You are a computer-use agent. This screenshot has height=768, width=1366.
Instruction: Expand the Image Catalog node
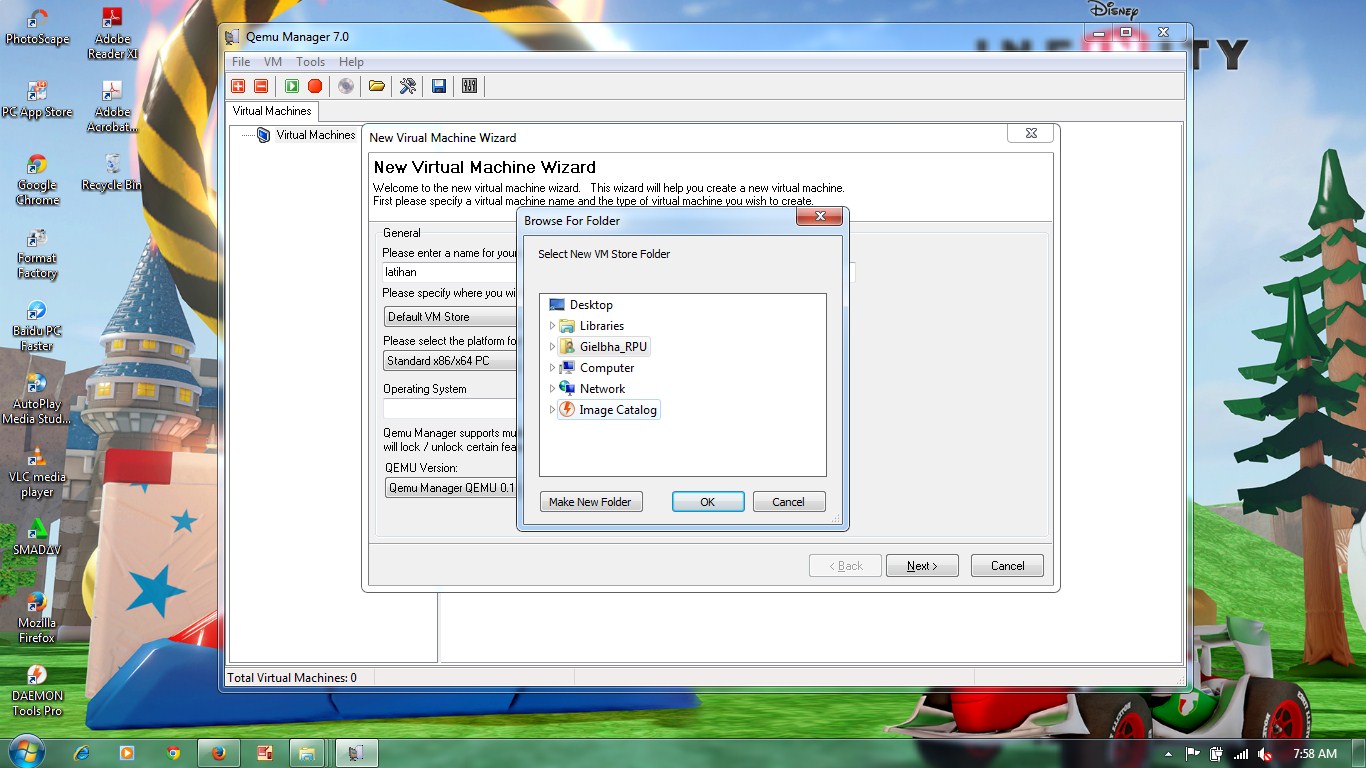coord(552,410)
